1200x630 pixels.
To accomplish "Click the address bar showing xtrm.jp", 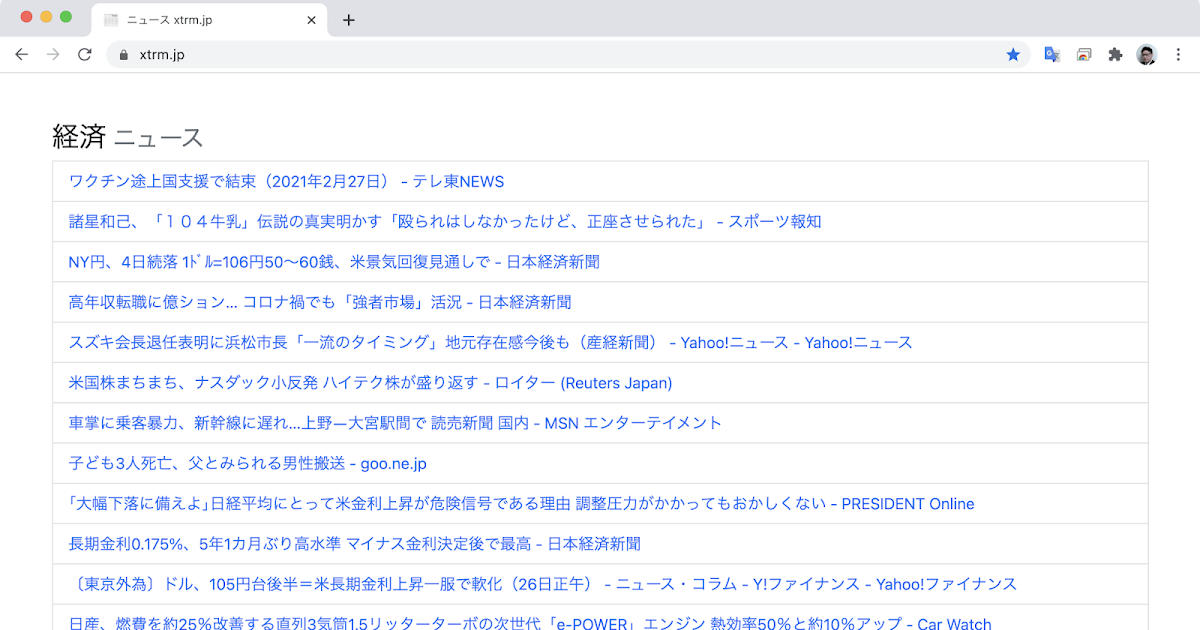I will (x=568, y=55).
